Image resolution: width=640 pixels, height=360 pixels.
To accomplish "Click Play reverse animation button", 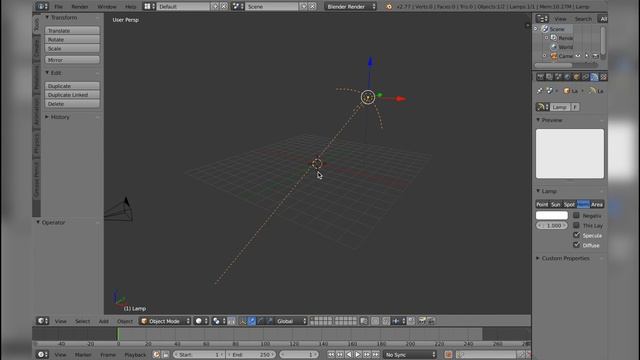I will (x=349, y=355).
